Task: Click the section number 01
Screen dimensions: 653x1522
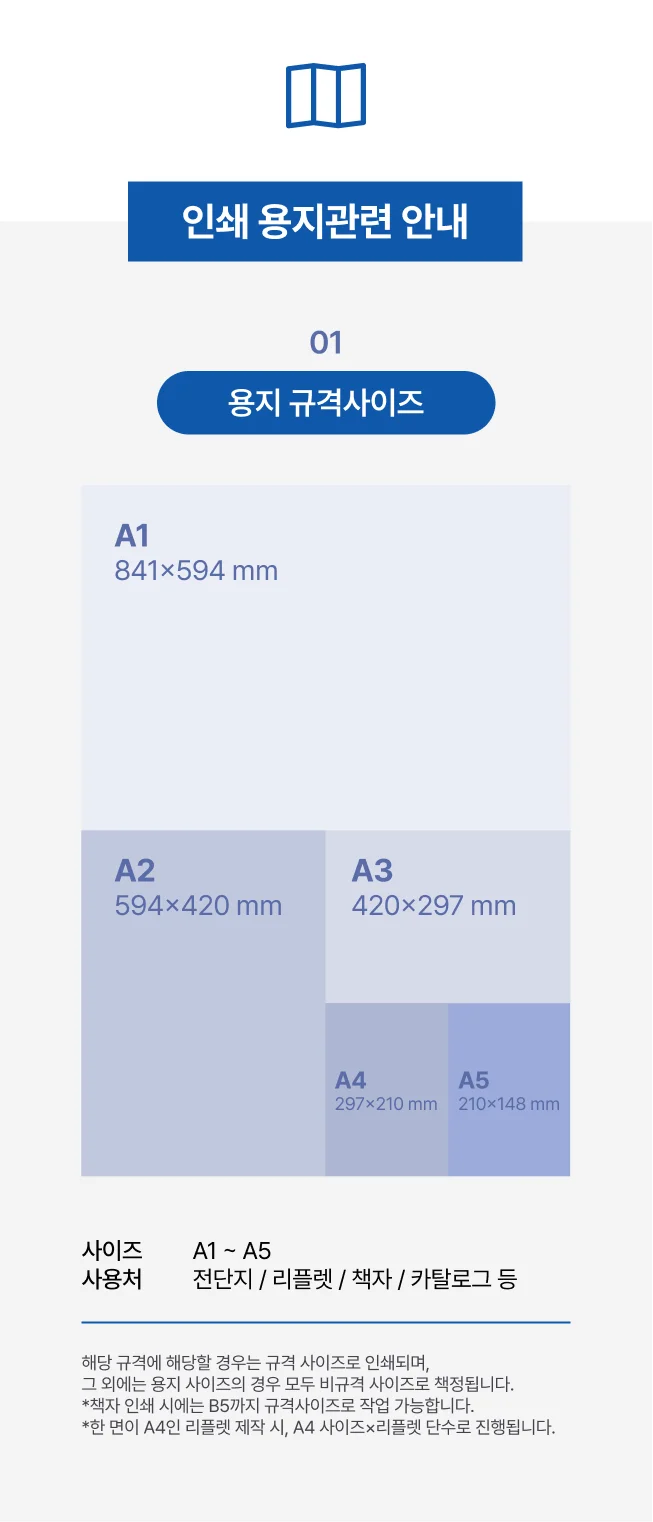Action: point(326,343)
